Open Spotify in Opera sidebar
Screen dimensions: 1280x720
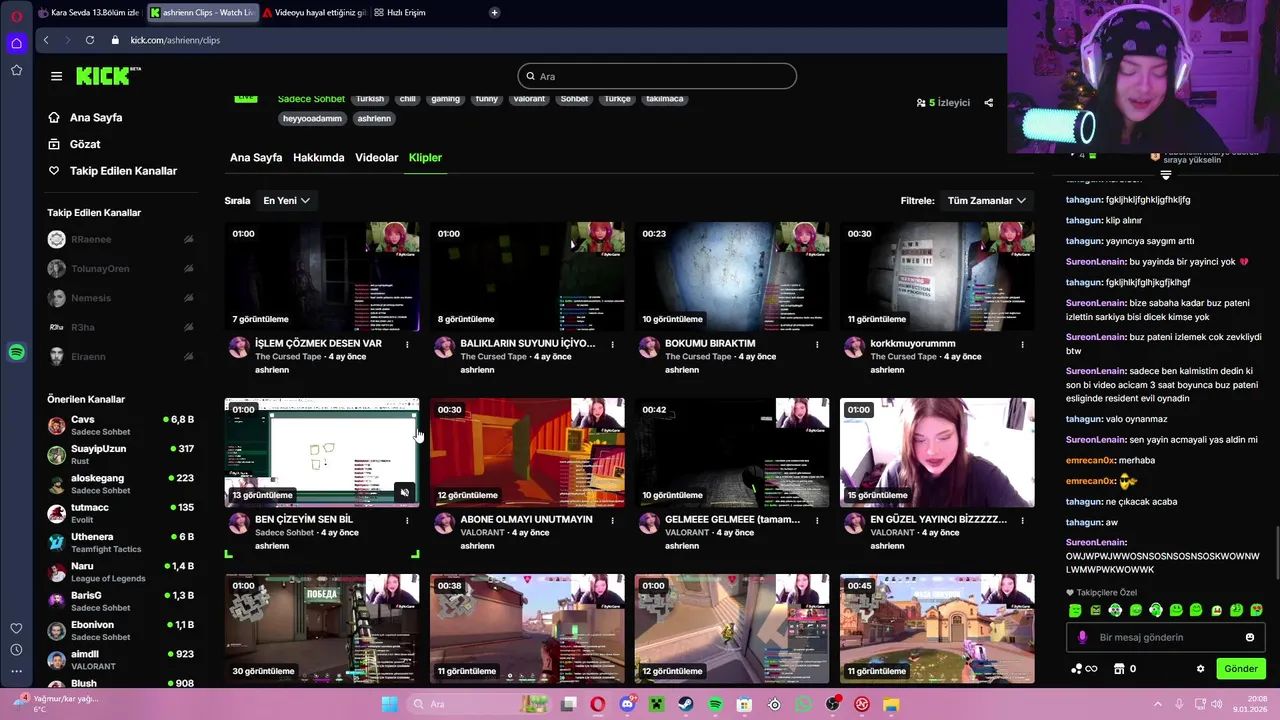coord(16,352)
